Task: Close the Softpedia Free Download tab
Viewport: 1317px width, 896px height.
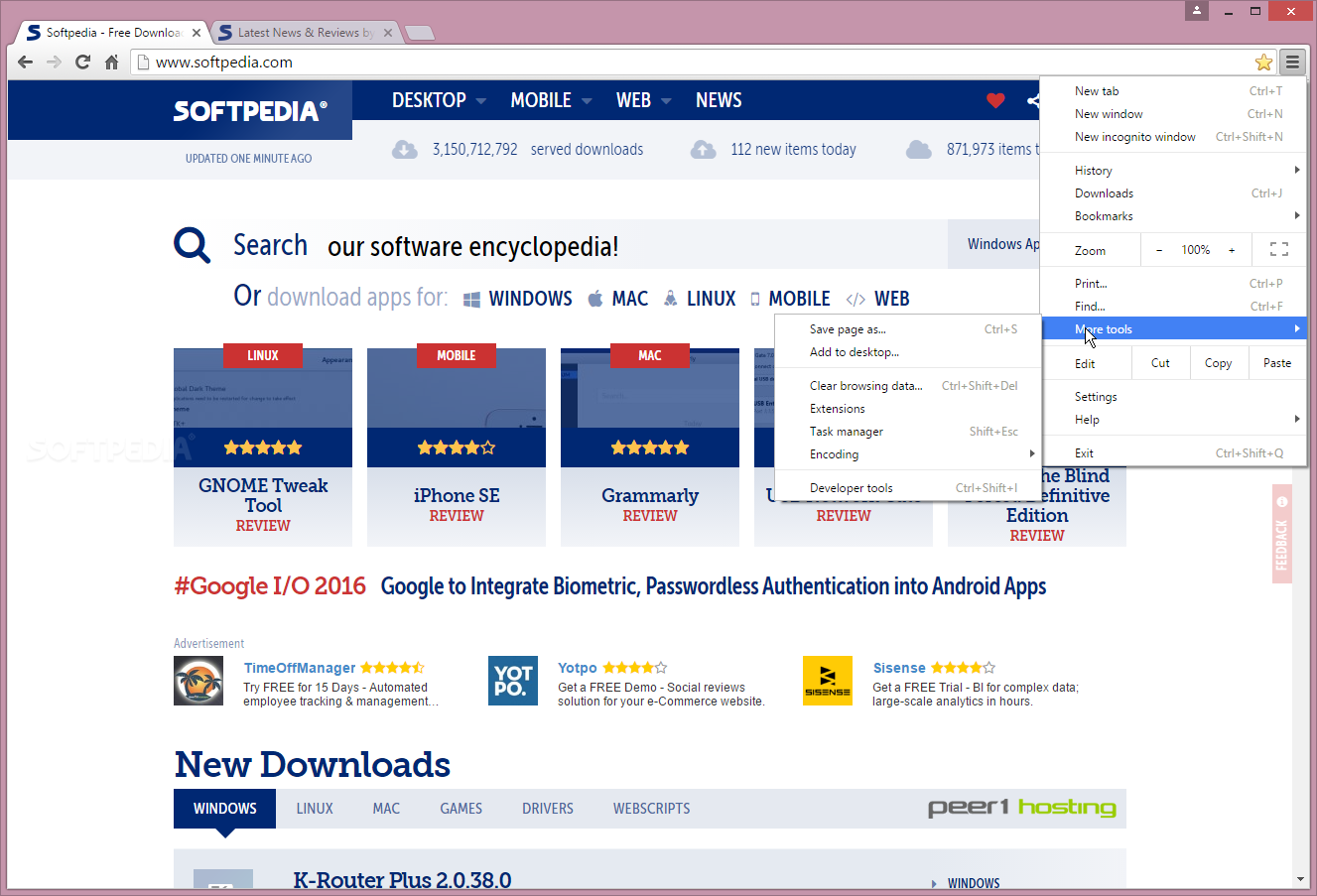Action: tap(197, 33)
